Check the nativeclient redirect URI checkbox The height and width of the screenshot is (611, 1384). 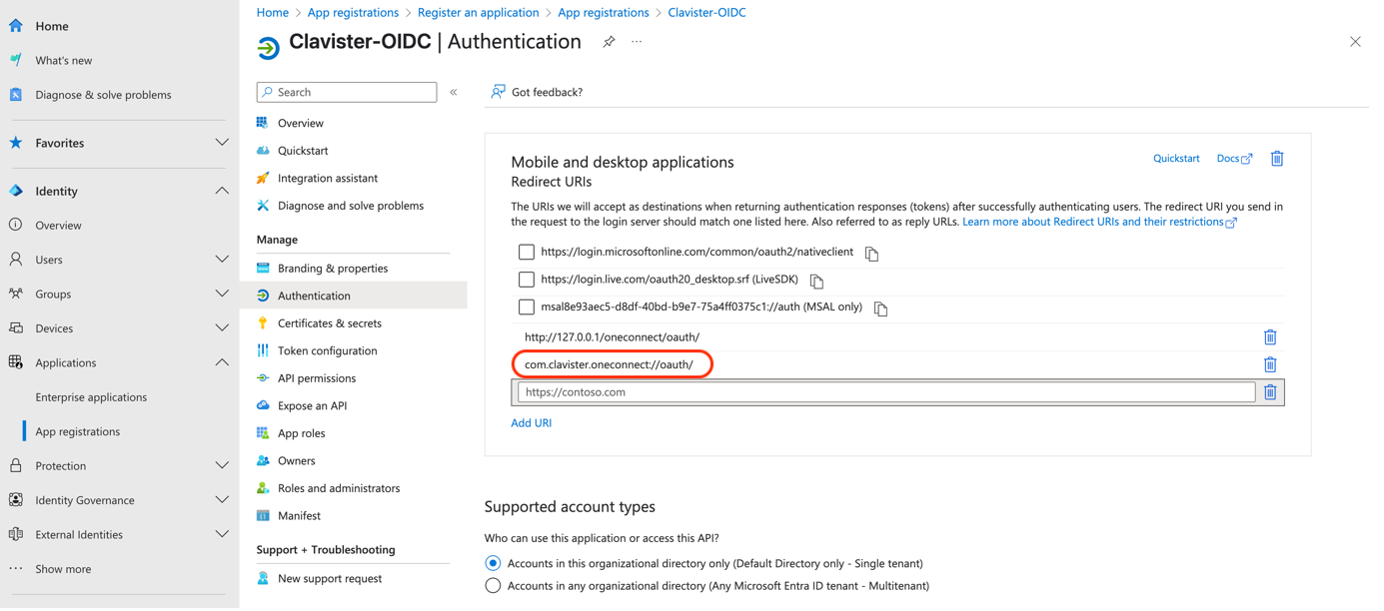pos(526,252)
